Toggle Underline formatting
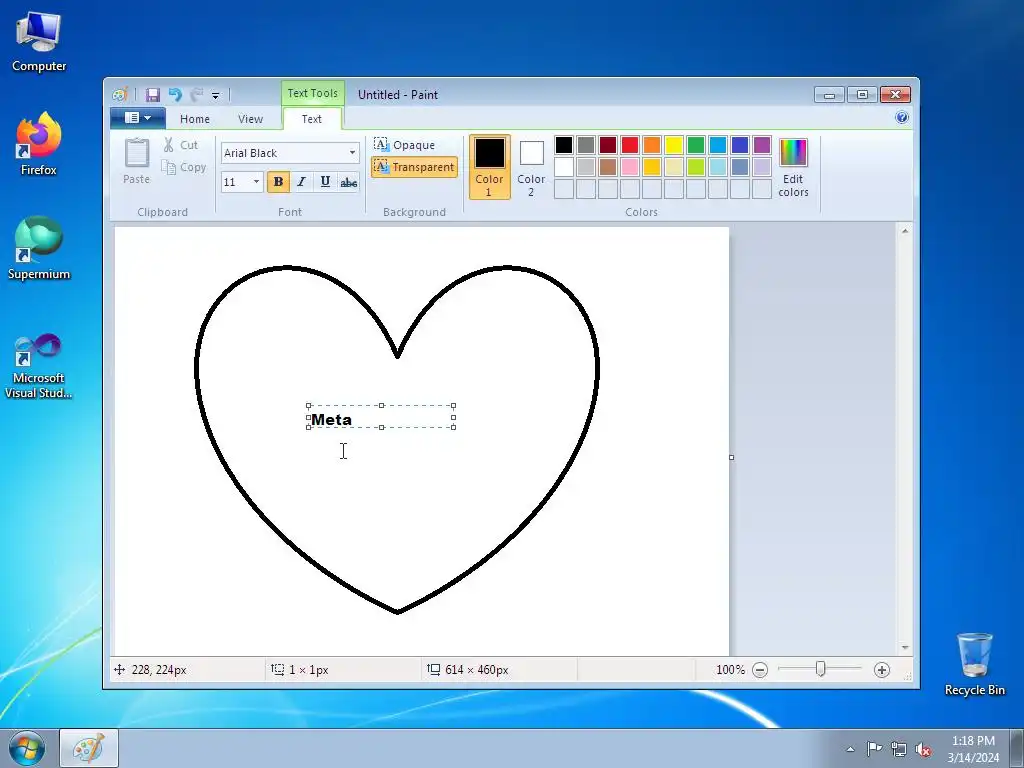This screenshot has height=768, width=1024. coord(325,182)
